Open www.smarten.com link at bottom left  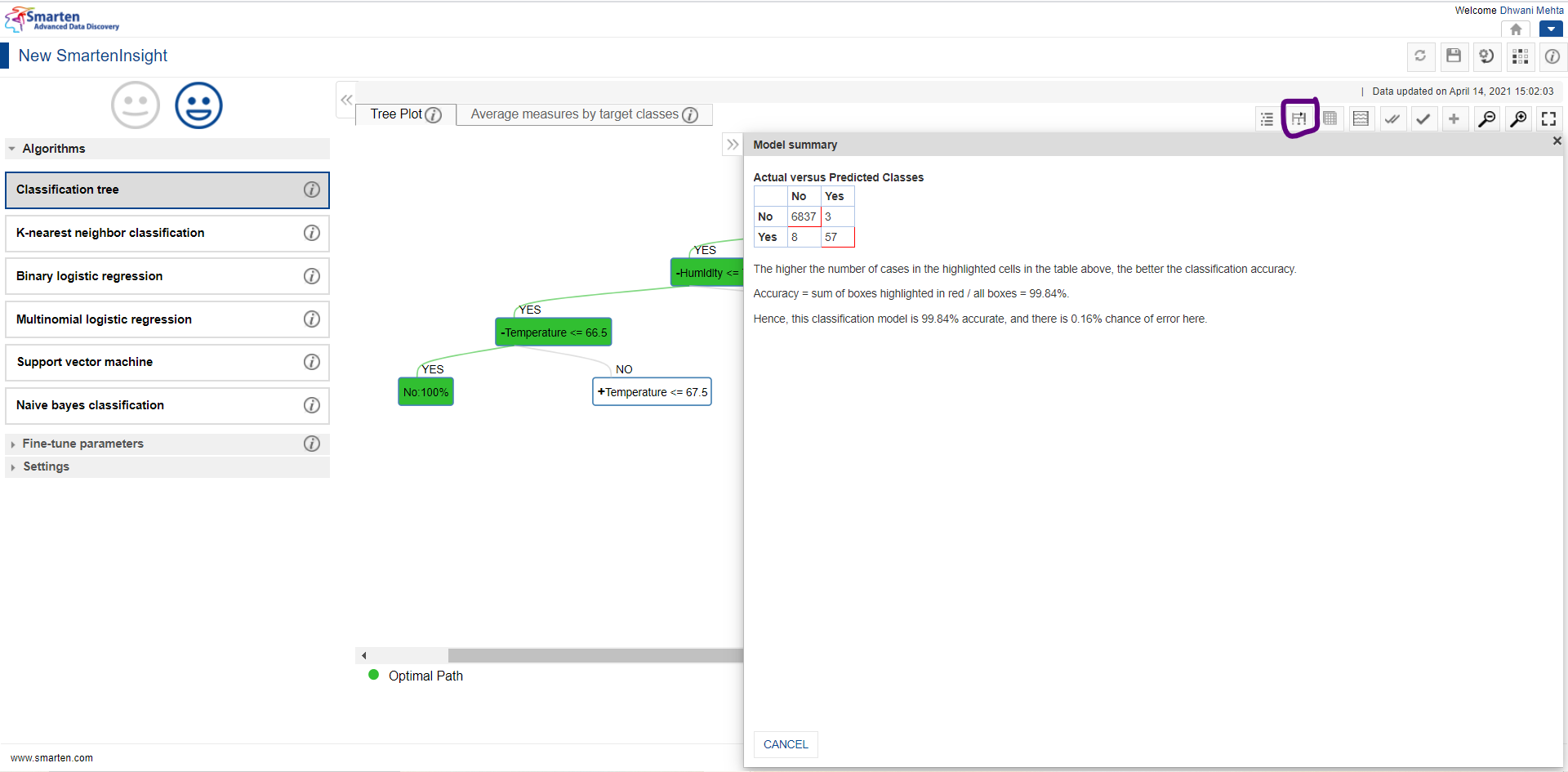(51, 758)
